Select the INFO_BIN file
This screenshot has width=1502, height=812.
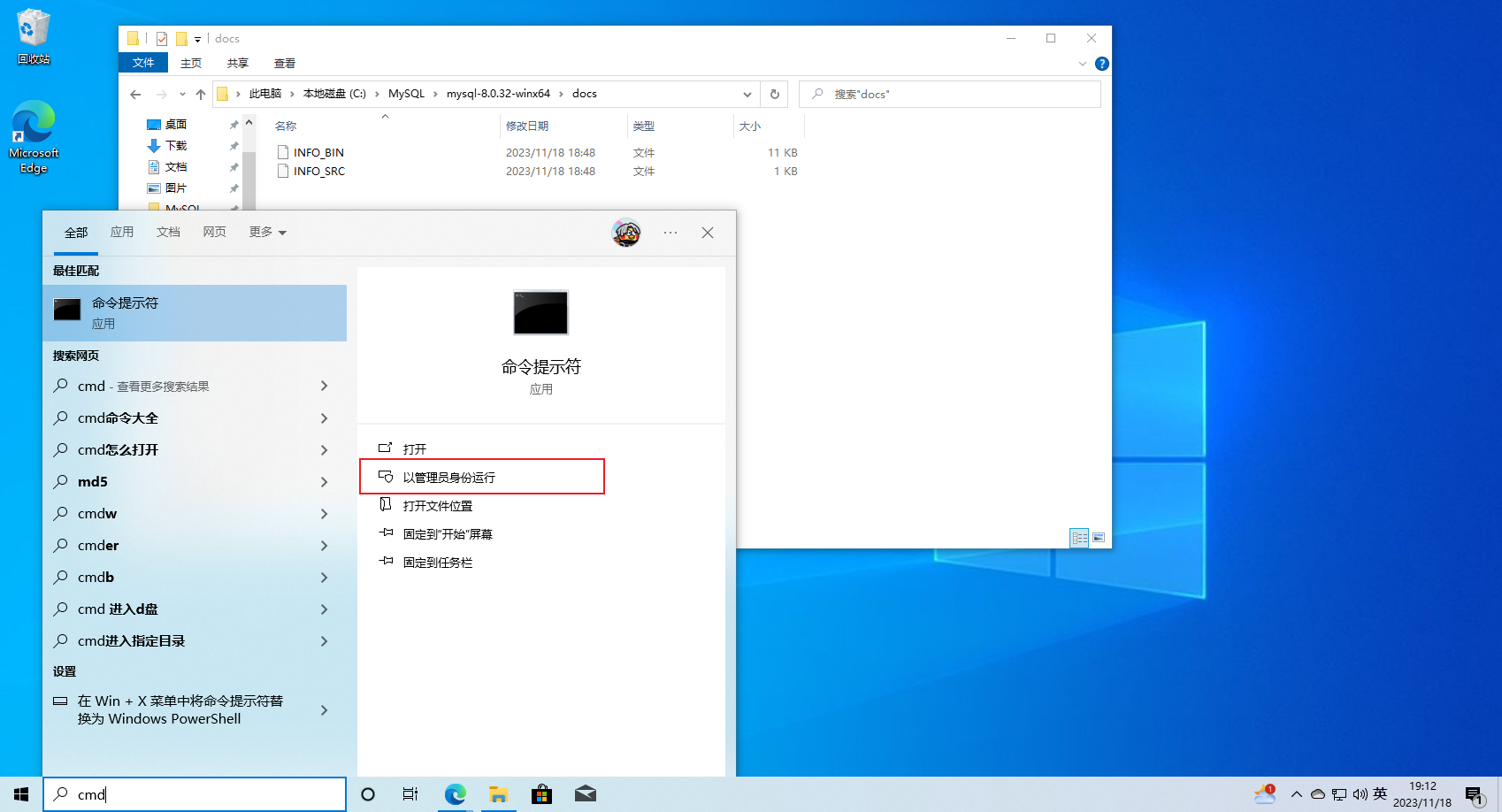pyautogui.click(x=318, y=153)
